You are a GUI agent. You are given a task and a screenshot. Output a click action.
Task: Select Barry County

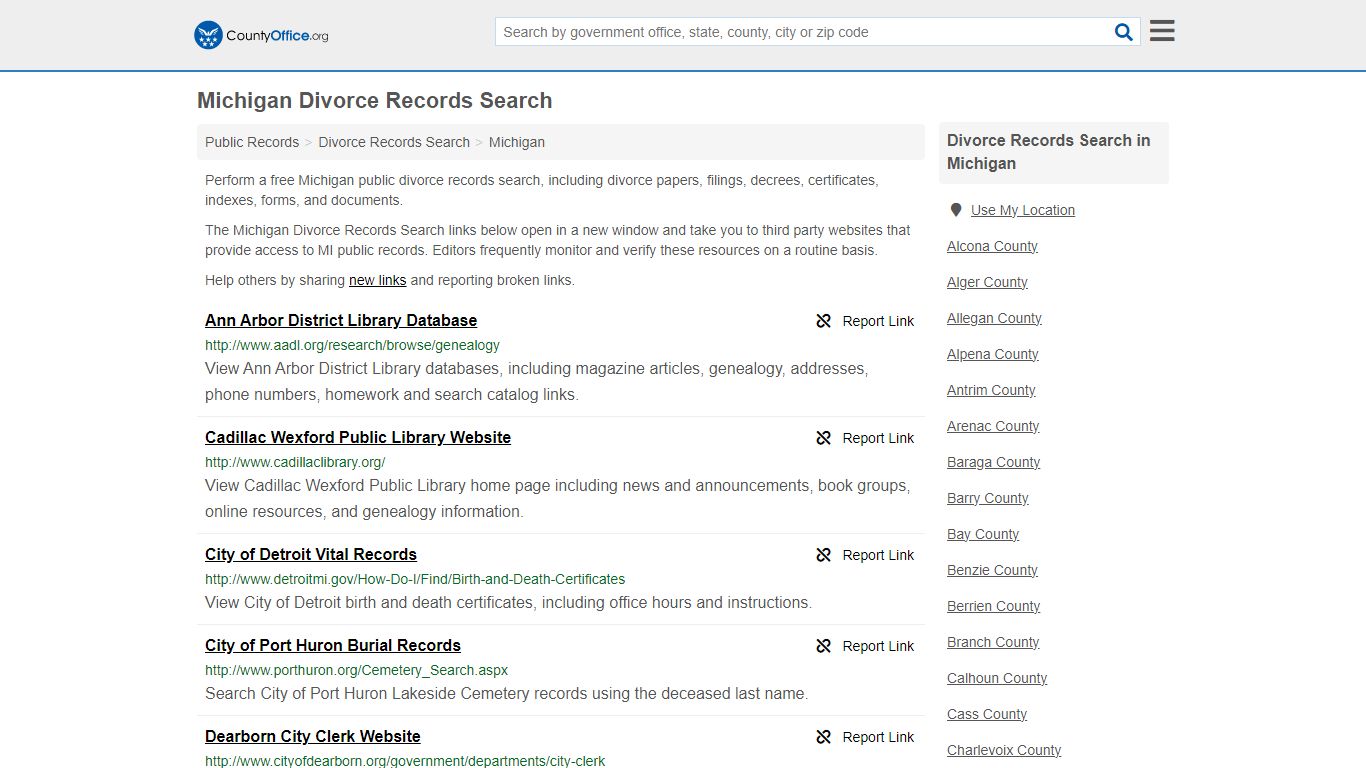click(987, 498)
